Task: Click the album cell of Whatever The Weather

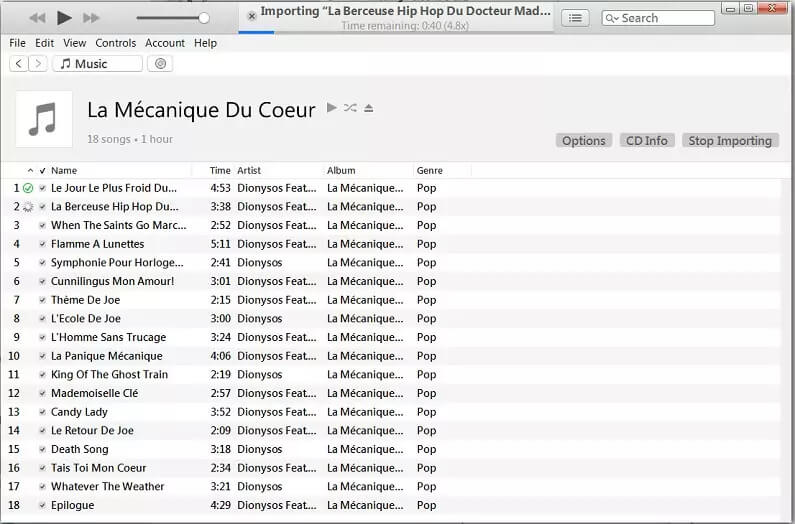Action: [x=365, y=486]
